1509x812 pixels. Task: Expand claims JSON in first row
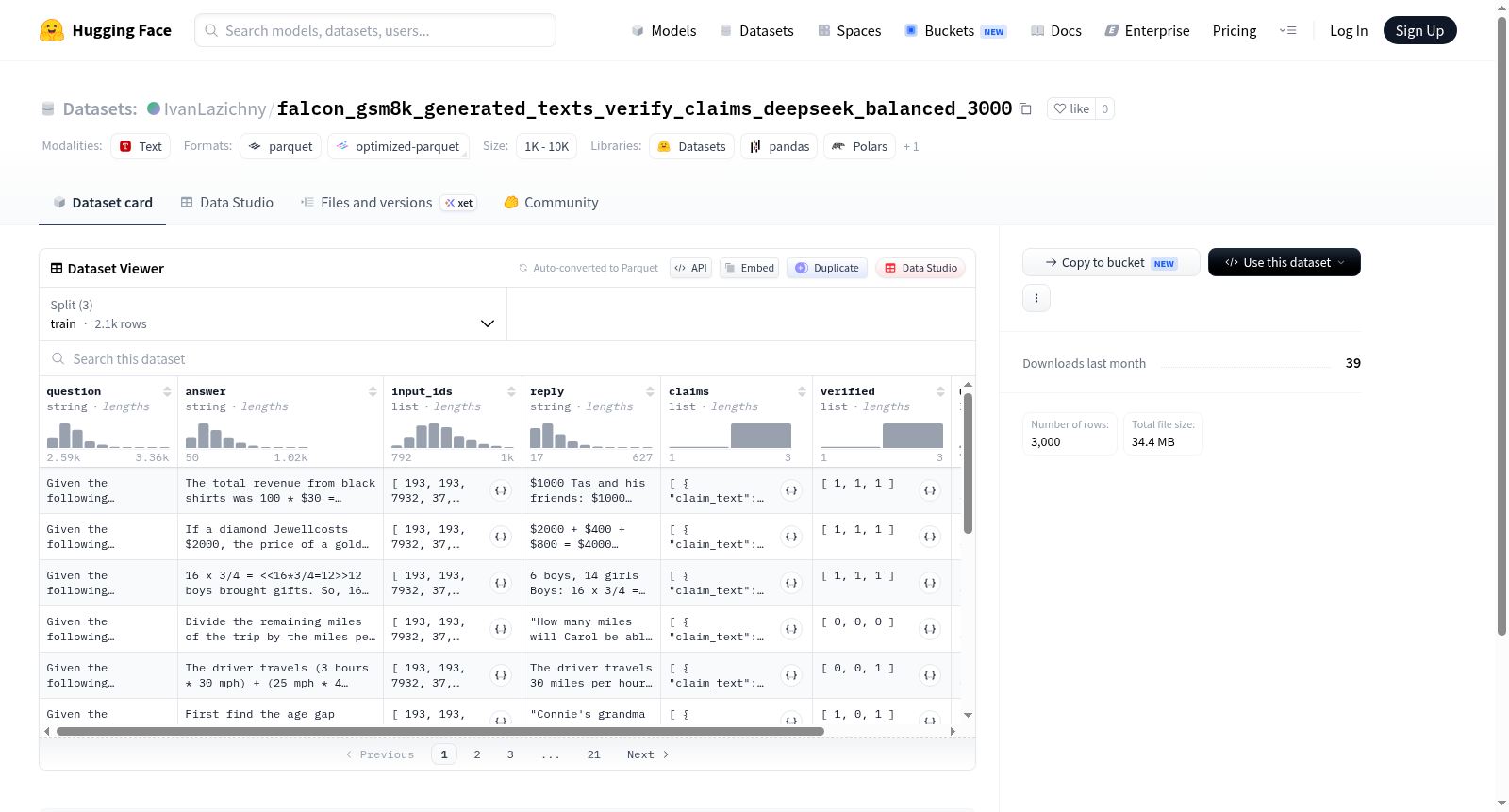tap(791, 490)
